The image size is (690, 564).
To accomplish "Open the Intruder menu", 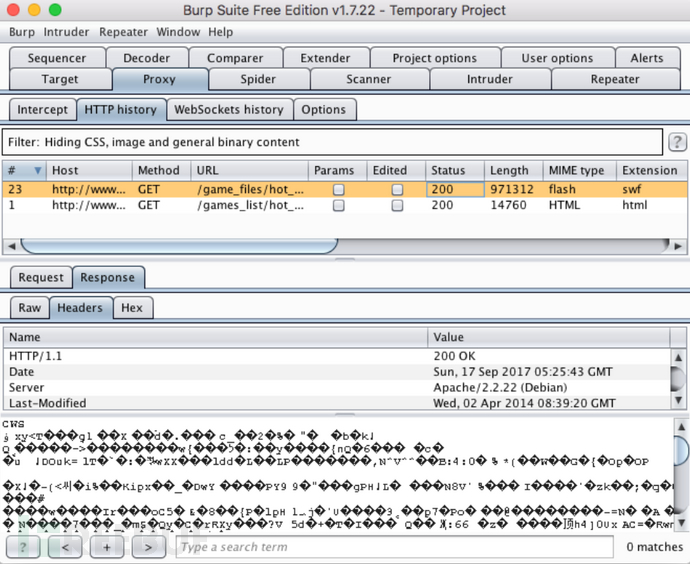I will click(66, 32).
